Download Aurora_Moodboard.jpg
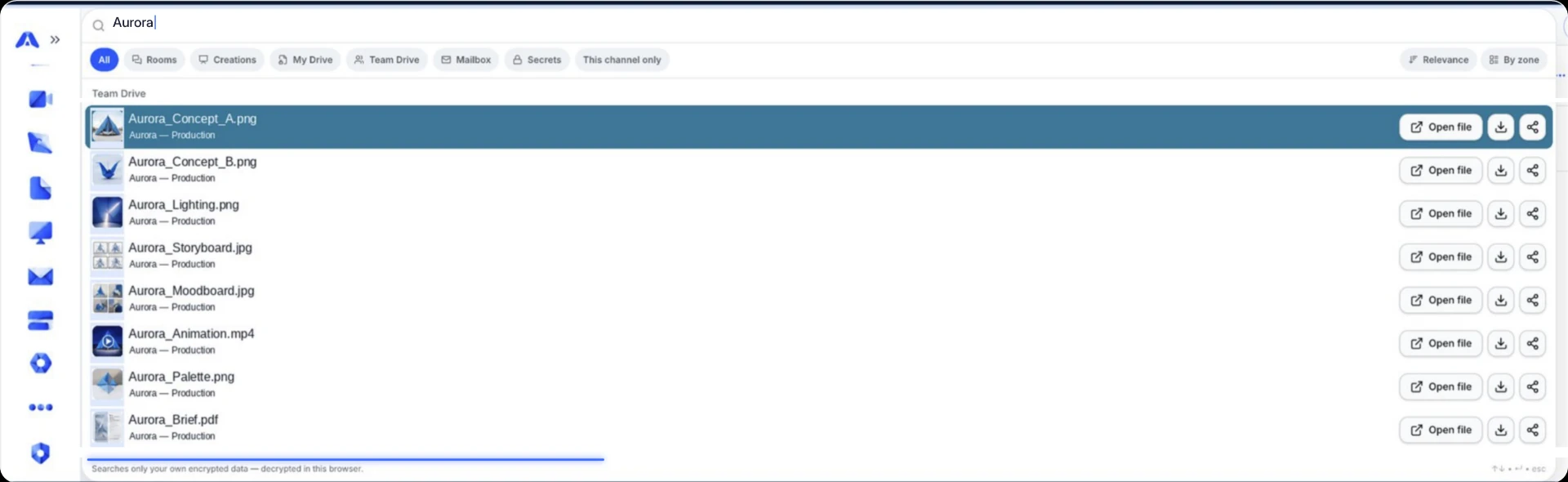Screen dimensions: 1568x482 (x=1500, y=300)
